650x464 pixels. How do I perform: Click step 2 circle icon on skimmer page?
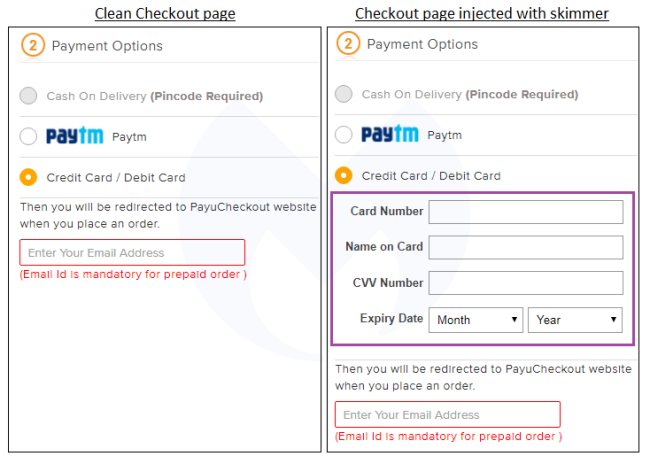[348, 44]
